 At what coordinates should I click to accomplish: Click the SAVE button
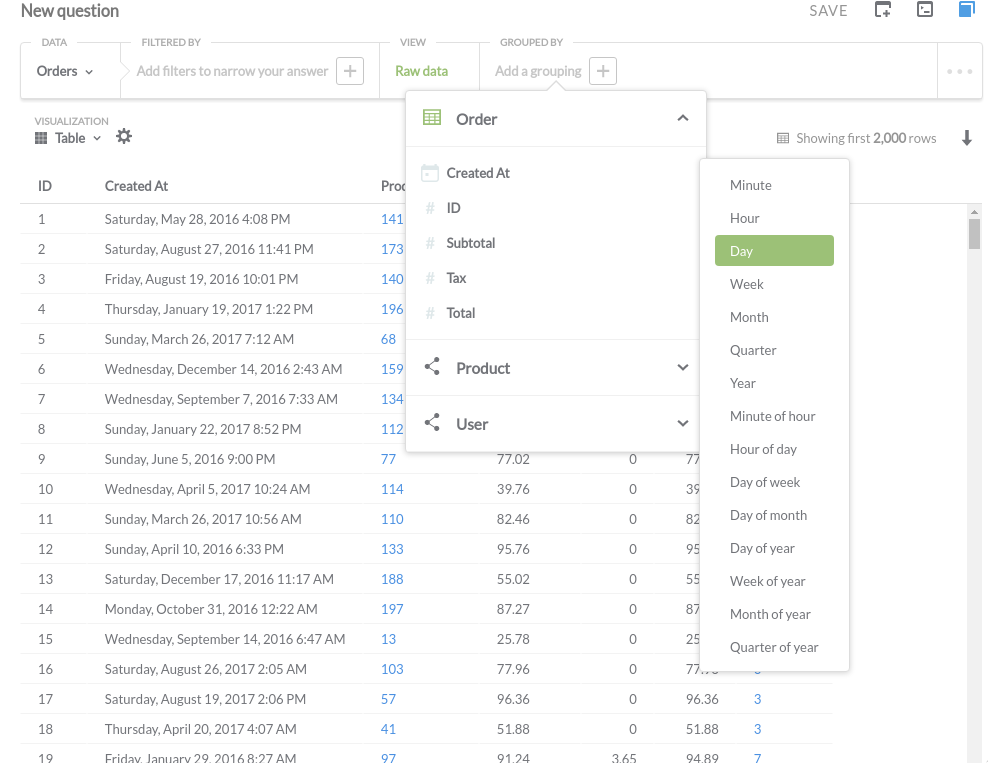(x=828, y=11)
